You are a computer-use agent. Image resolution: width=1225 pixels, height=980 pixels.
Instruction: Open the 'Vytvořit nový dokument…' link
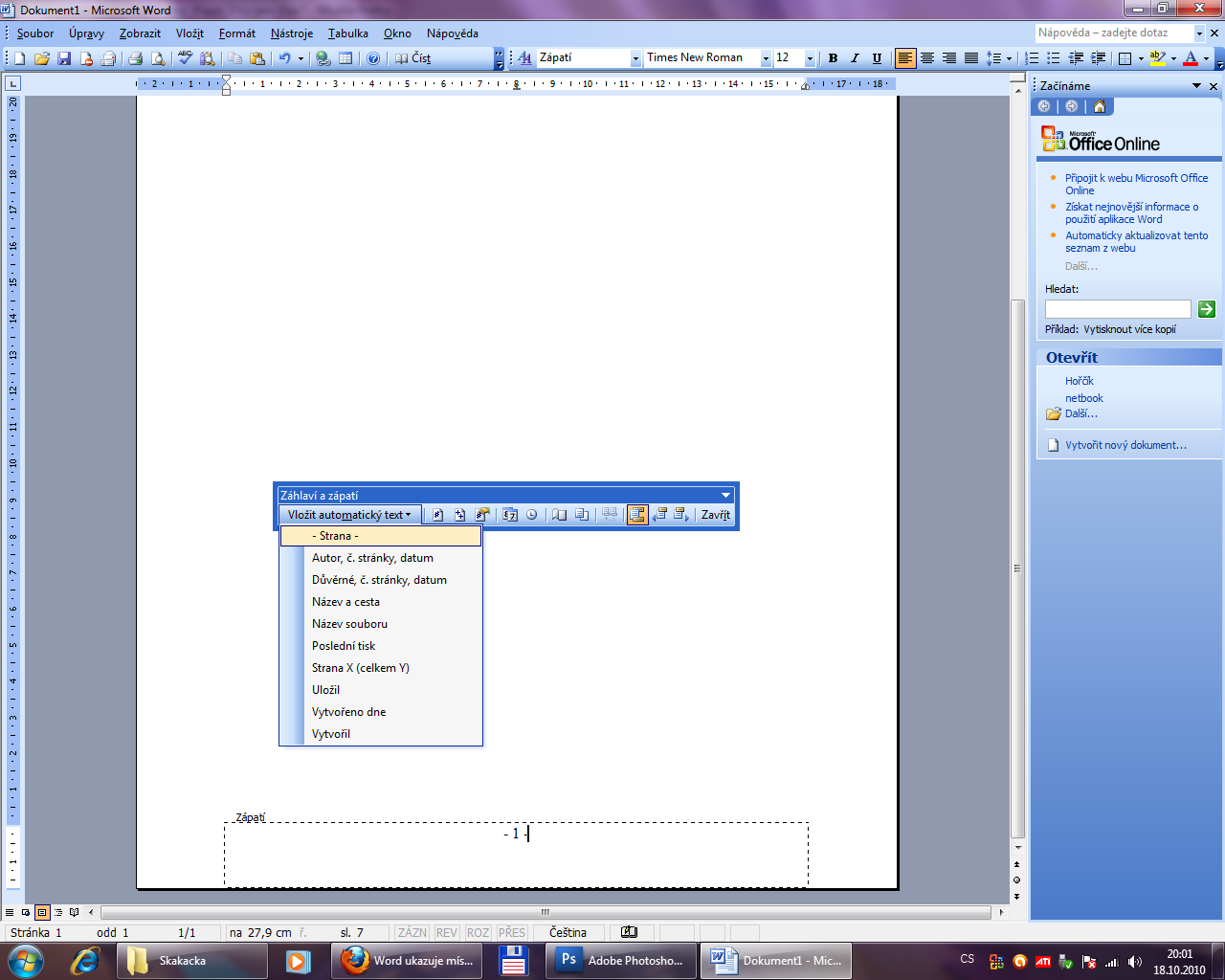click(x=1125, y=445)
